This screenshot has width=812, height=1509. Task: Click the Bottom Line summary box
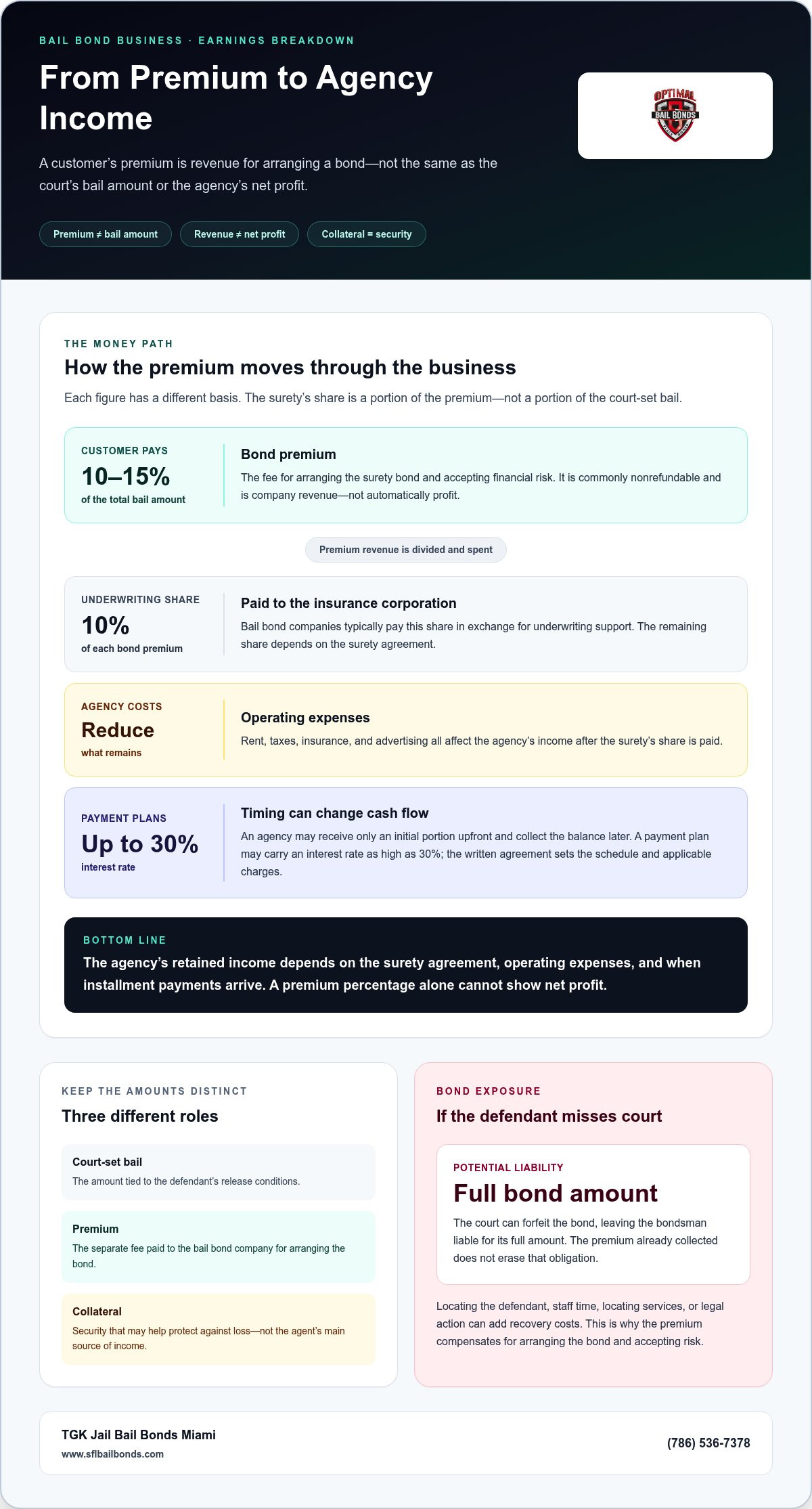406,965
